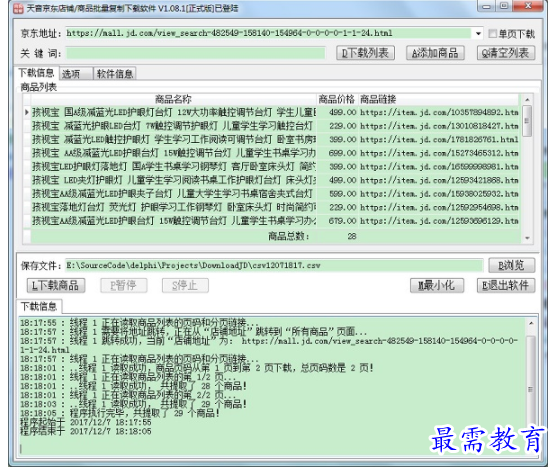Click price cell 599.00
The width and height of the screenshot is (553, 471).
click(x=337, y=194)
